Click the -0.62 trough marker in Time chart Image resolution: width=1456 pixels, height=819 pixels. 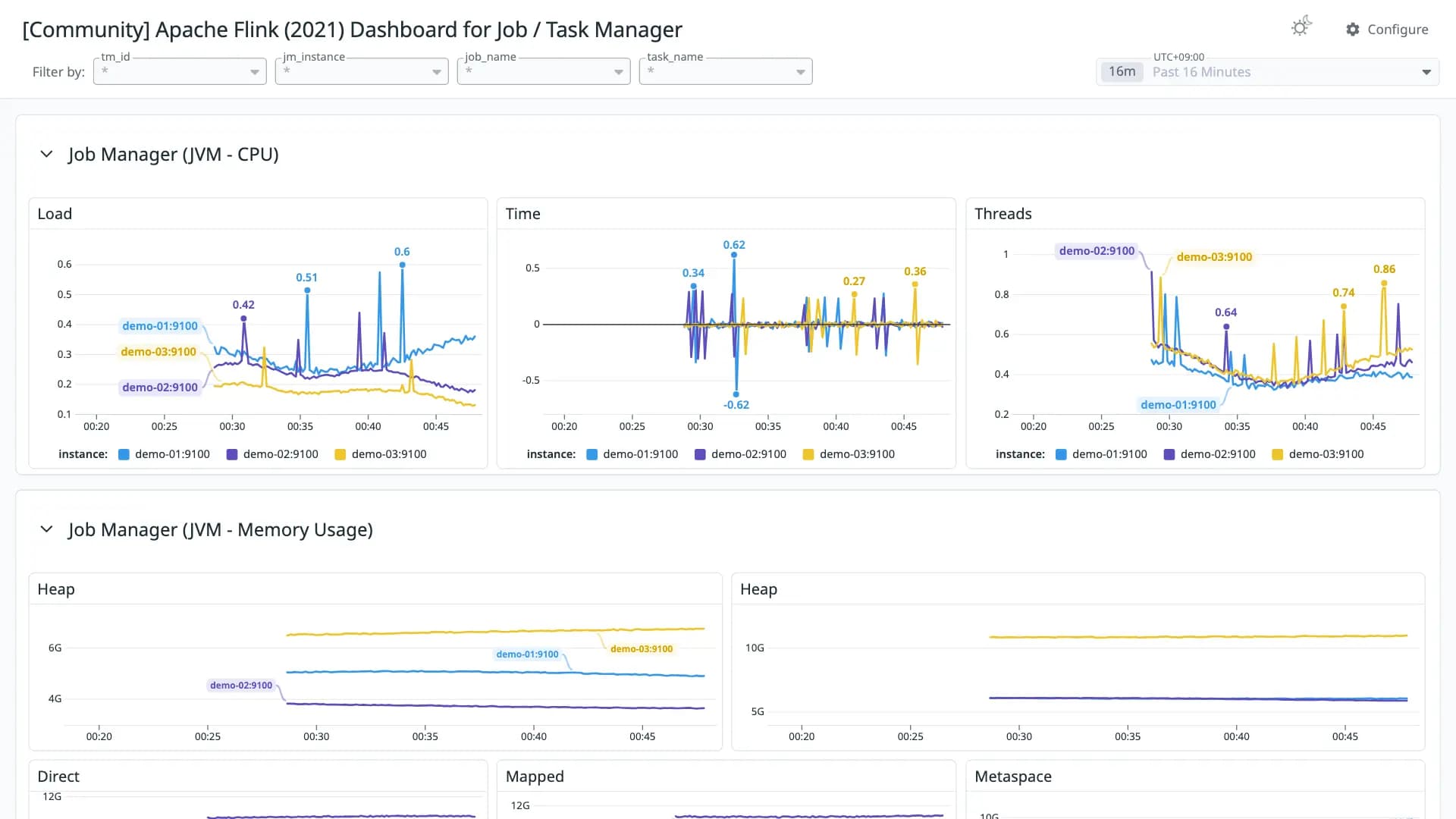(x=736, y=394)
